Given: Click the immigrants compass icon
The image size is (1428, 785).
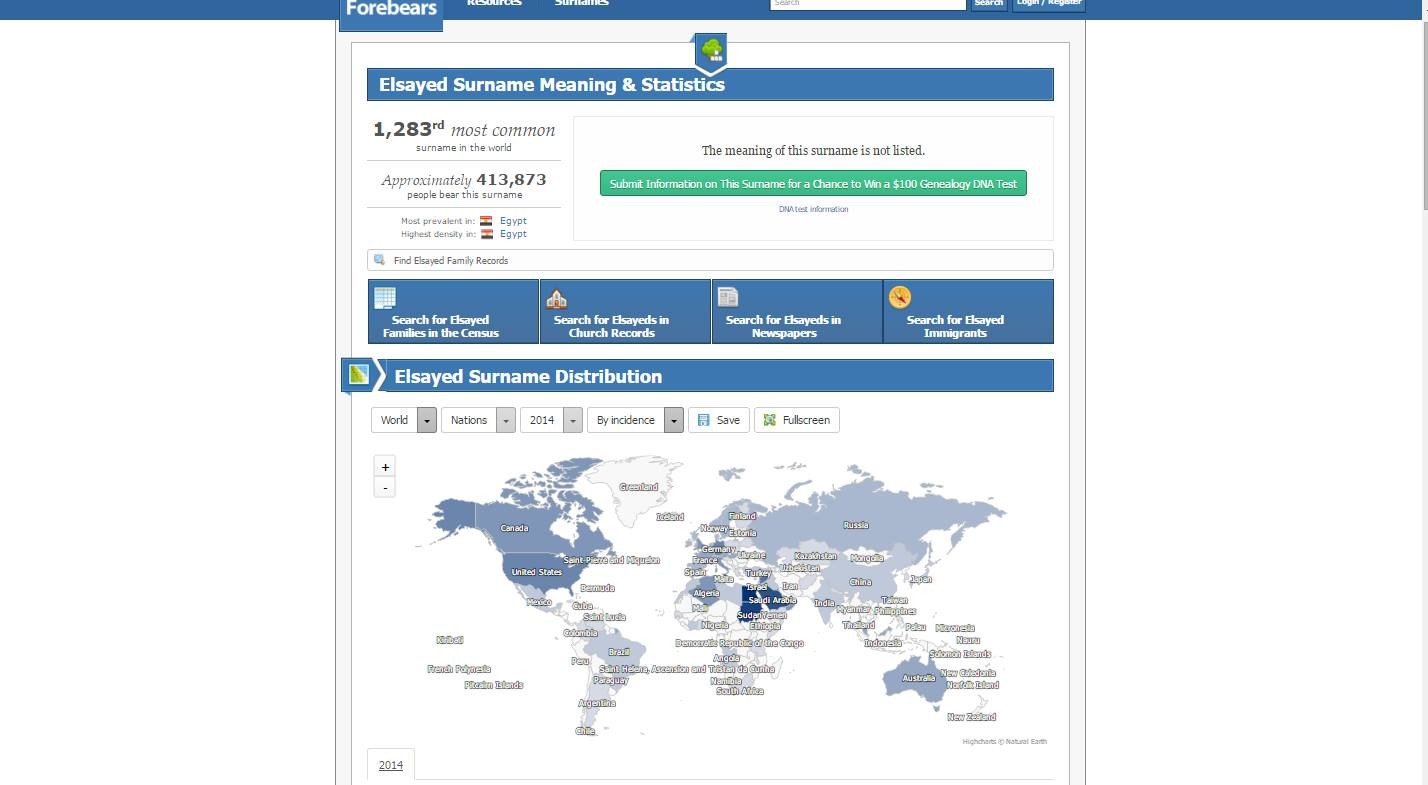Looking at the screenshot, I should tap(899, 297).
